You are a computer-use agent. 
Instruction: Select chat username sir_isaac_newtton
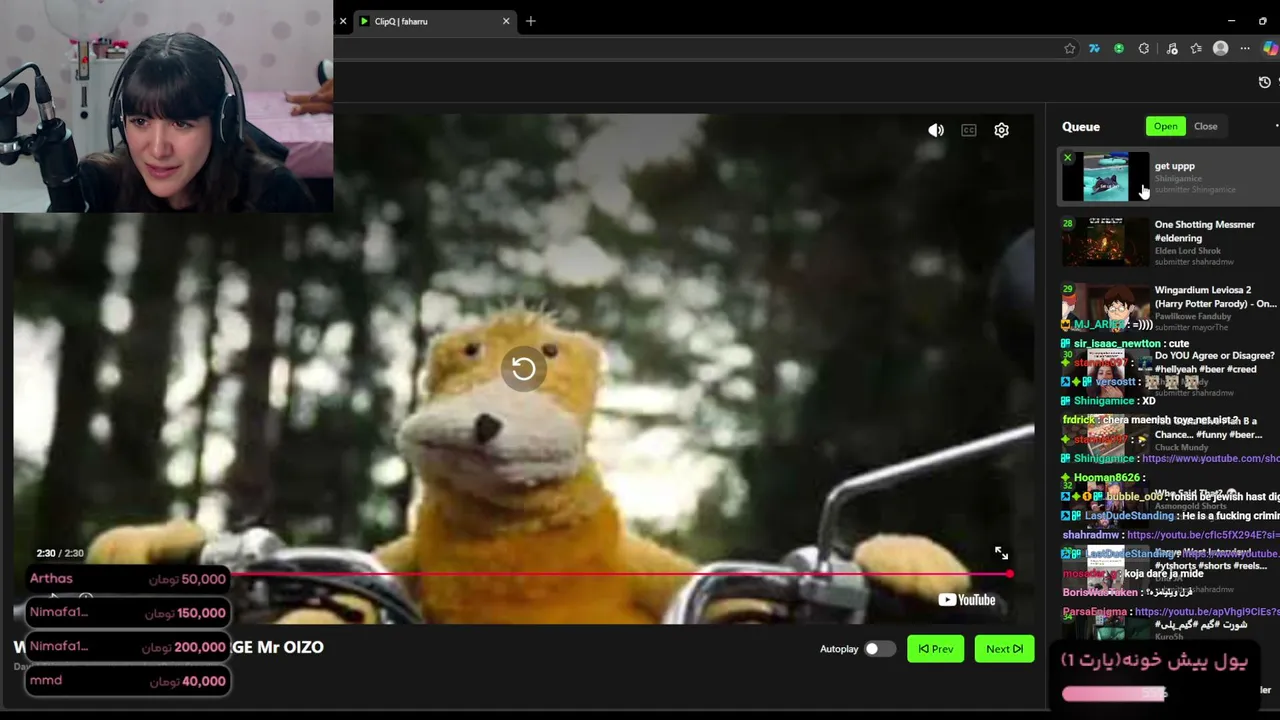(1117, 344)
